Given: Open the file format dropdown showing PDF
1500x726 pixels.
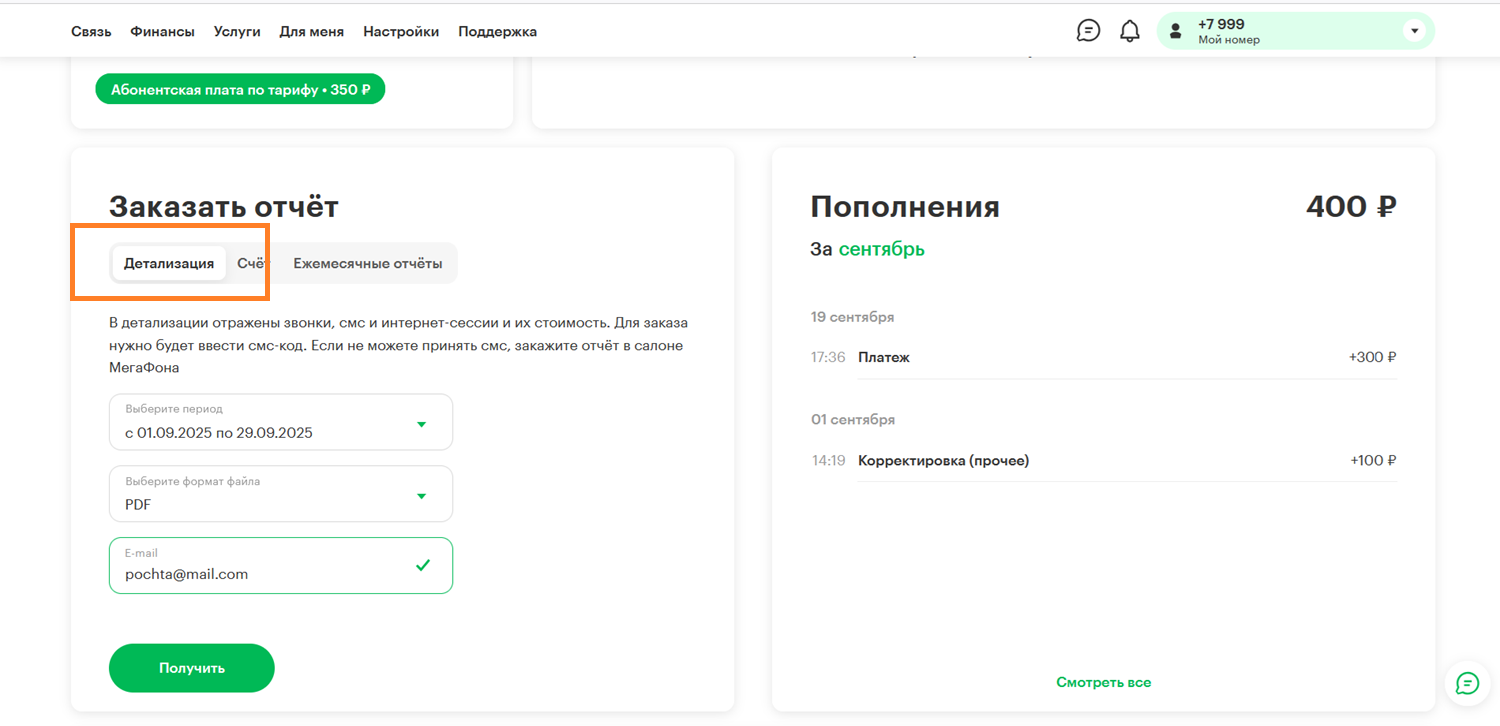Looking at the screenshot, I should pyautogui.click(x=280, y=493).
